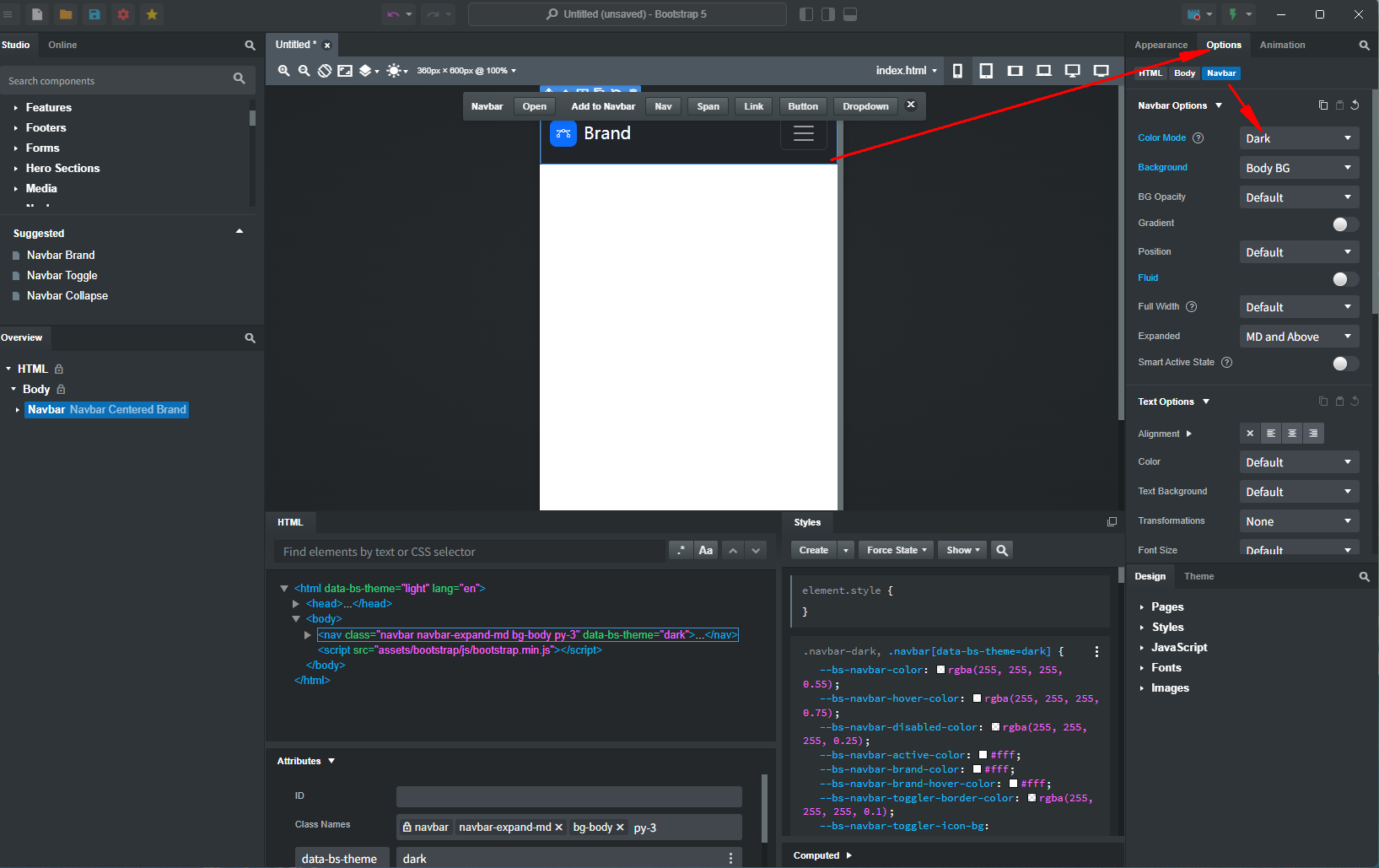Toggle case-sensitive Aa search option
The width and height of the screenshot is (1379, 868).
click(706, 550)
